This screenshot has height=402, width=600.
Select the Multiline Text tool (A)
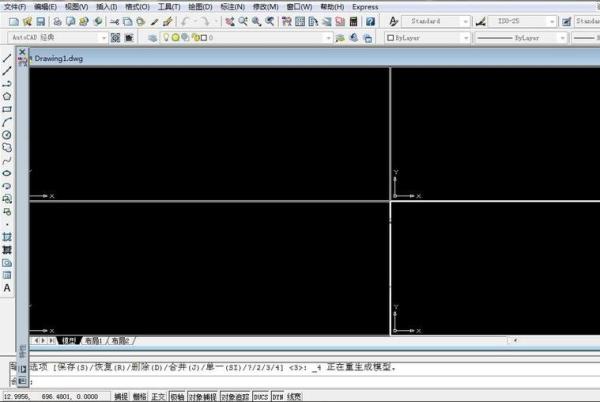7,288
